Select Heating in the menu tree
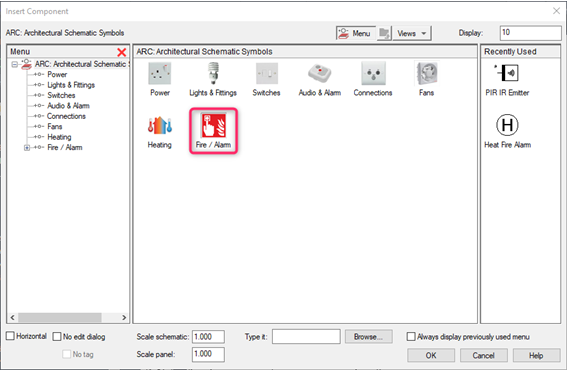569x373 pixels. tap(59, 137)
